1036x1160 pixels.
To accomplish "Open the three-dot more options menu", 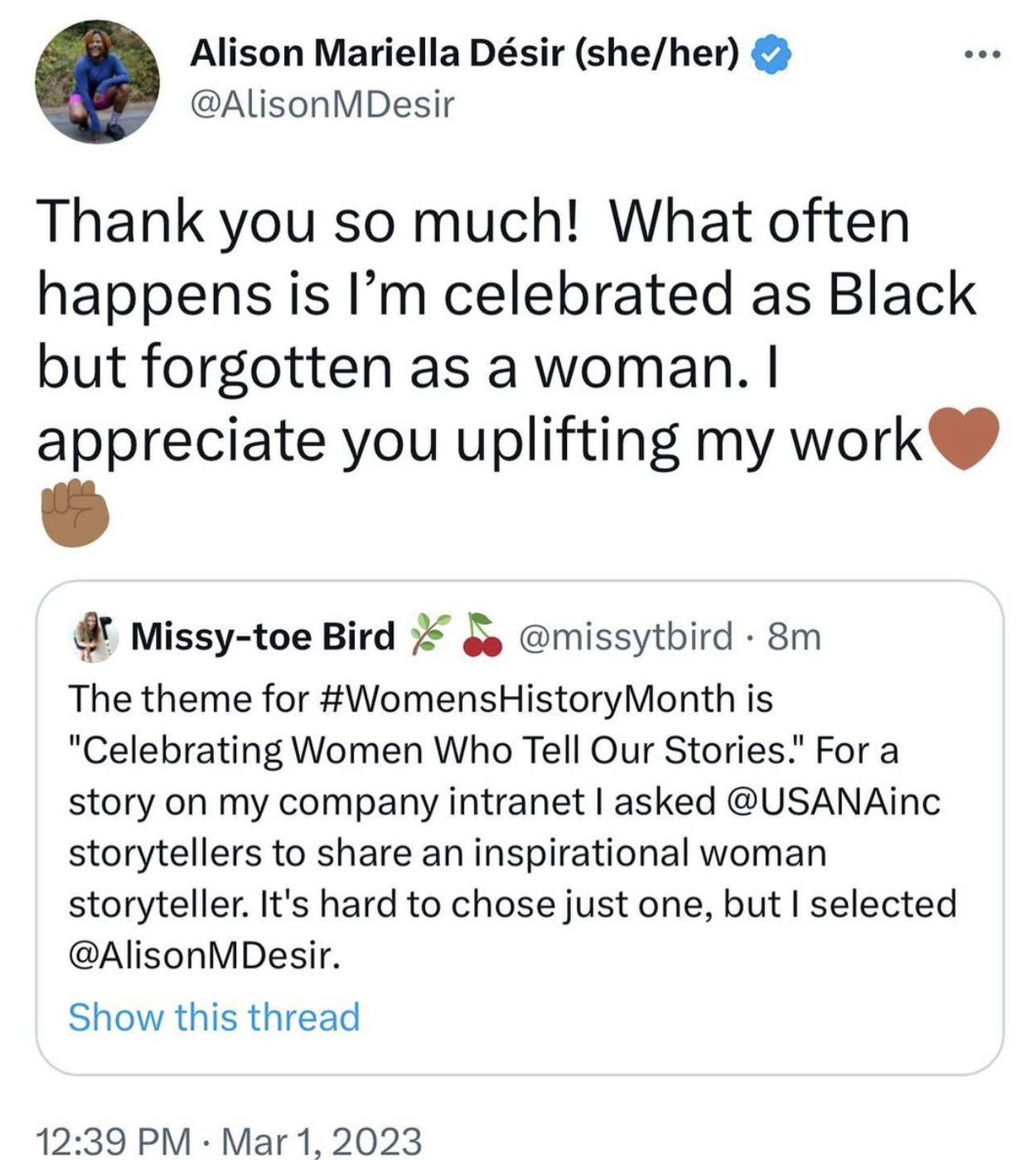I will [x=983, y=55].
